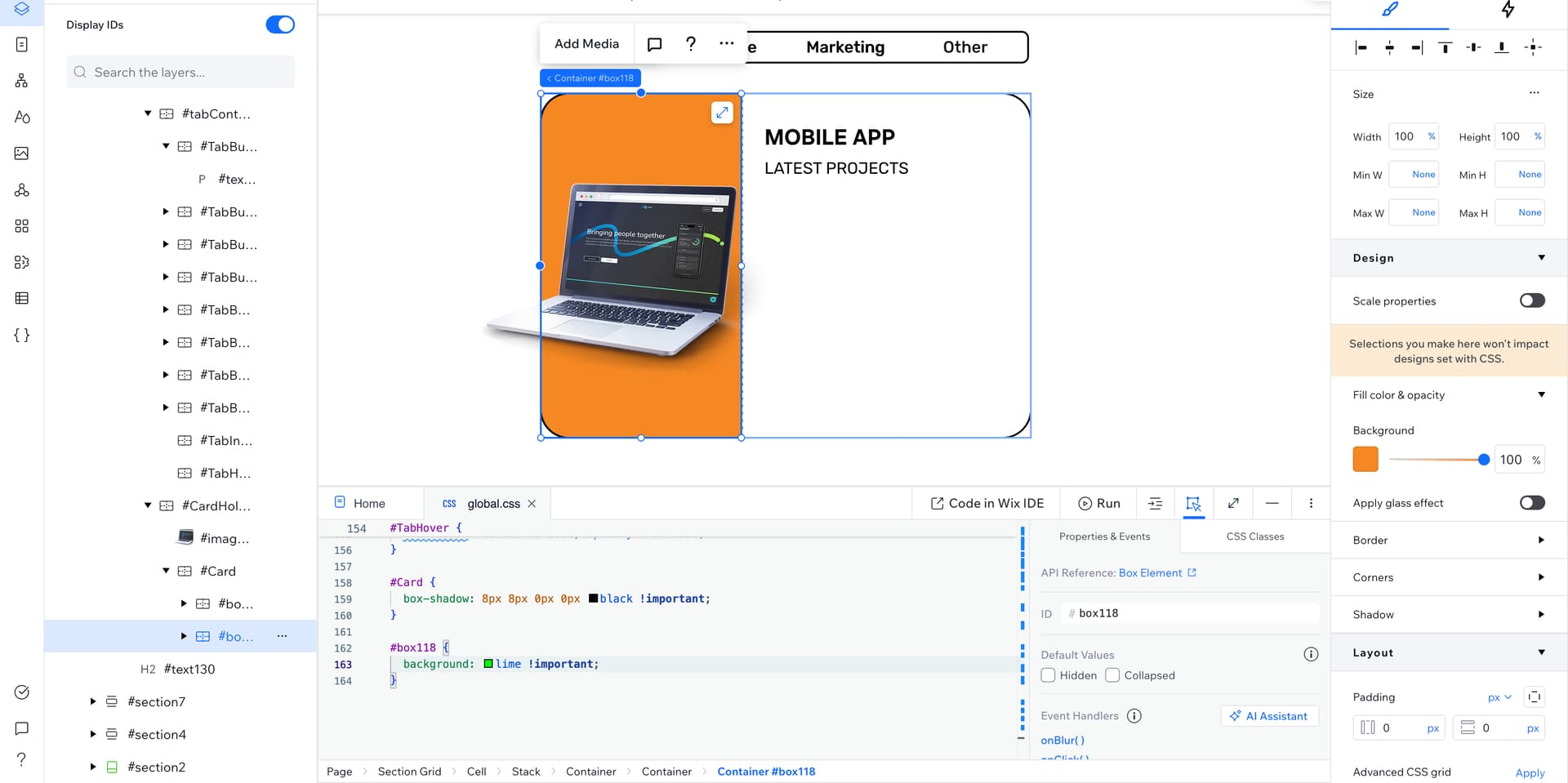The image size is (1568, 783).
Task: Click the Add Media button
Action: 587,44
